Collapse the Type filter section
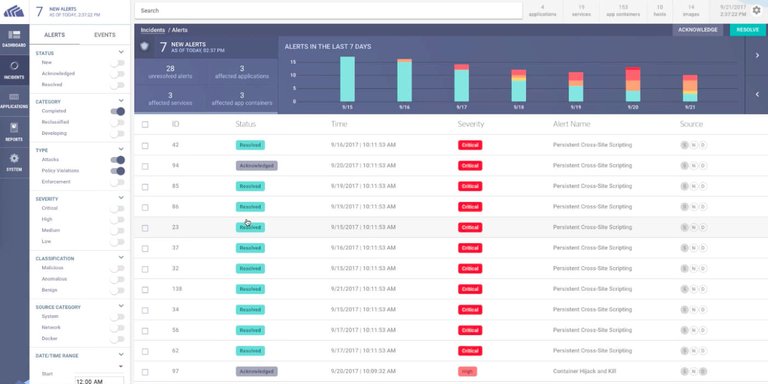The image size is (768, 384). pos(121,149)
